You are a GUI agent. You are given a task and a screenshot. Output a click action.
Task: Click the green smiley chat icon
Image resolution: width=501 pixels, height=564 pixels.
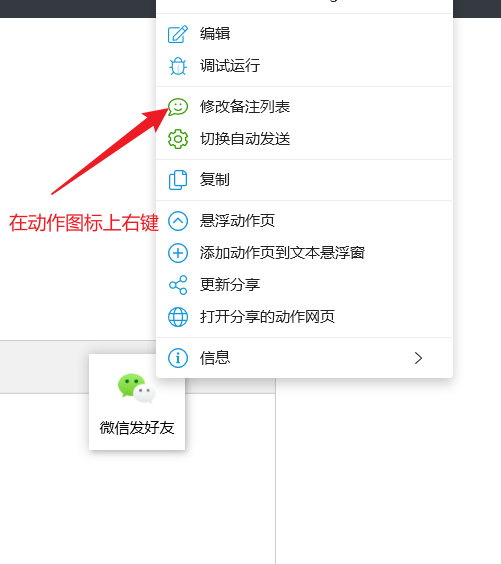(x=178, y=107)
